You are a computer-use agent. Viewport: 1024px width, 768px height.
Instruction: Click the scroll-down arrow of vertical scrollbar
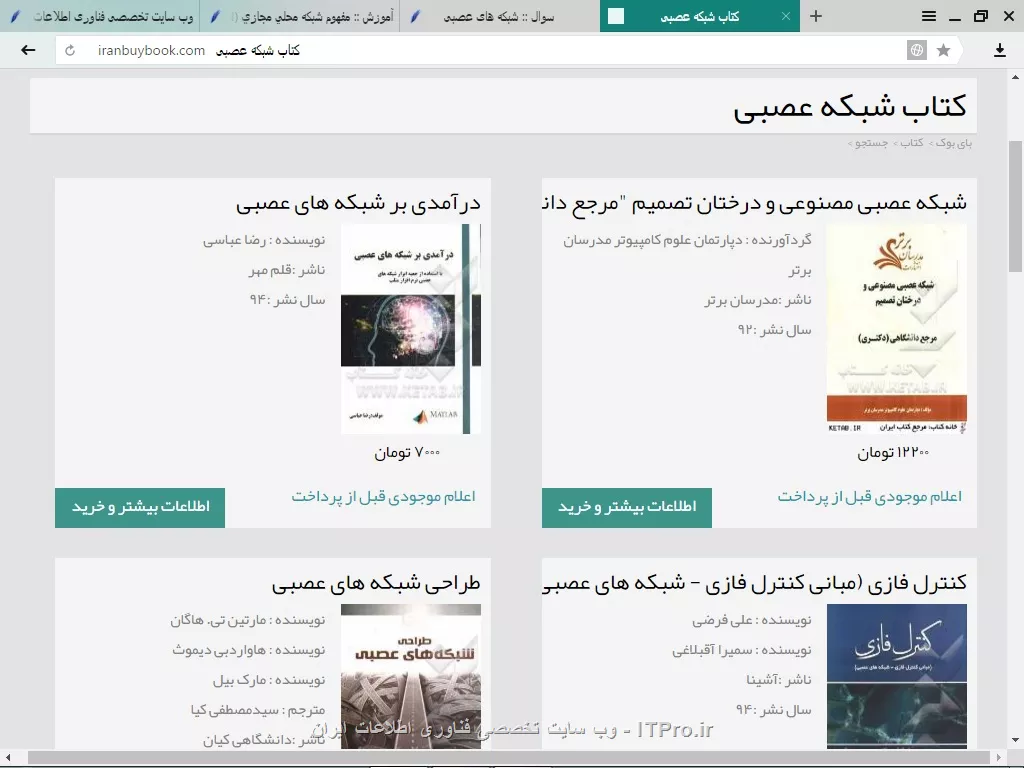tap(1015, 741)
